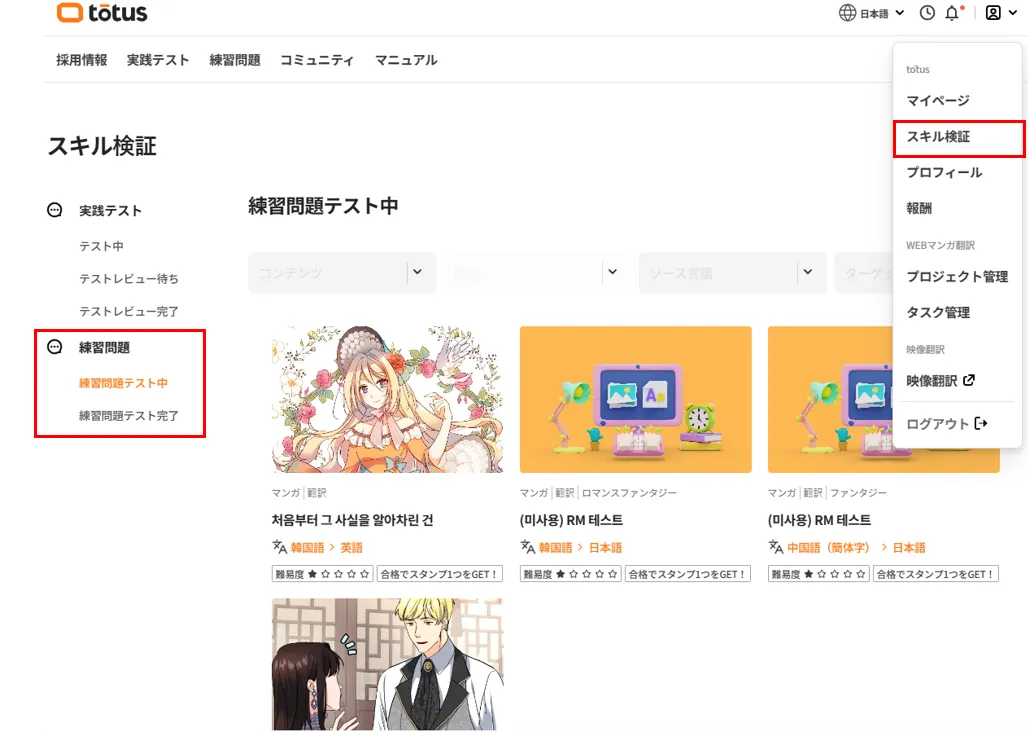Click the 実践テスト sidebar icon

(x=55, y=210)
